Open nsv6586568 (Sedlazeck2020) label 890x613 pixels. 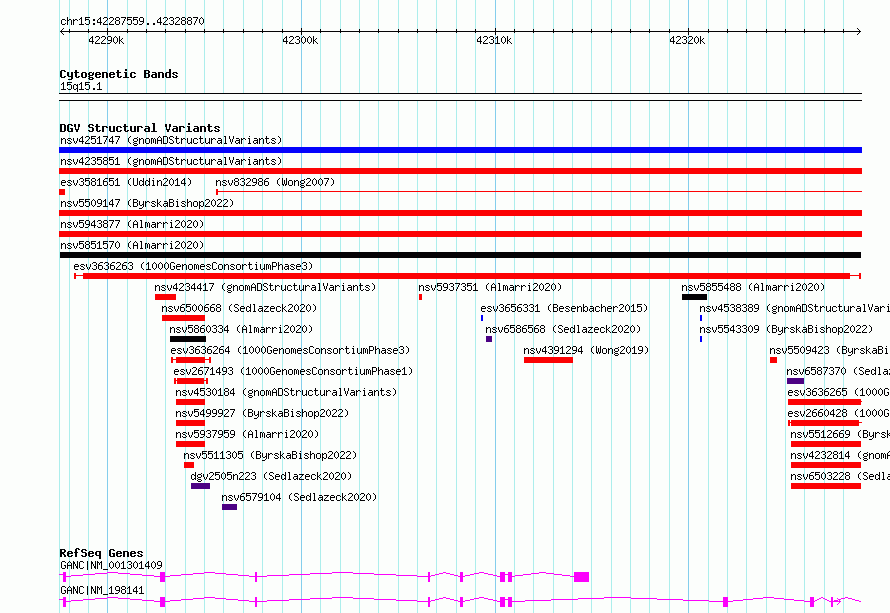click(x=563, y=329)
